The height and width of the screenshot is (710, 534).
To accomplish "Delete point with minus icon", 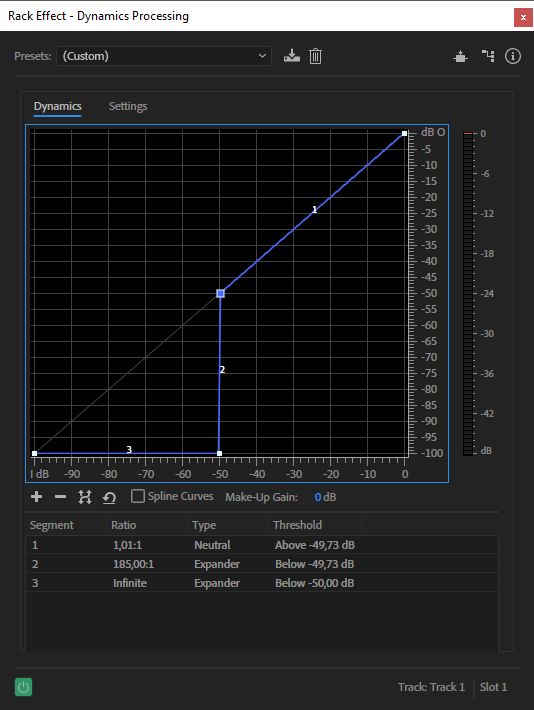I will [60, 497].
